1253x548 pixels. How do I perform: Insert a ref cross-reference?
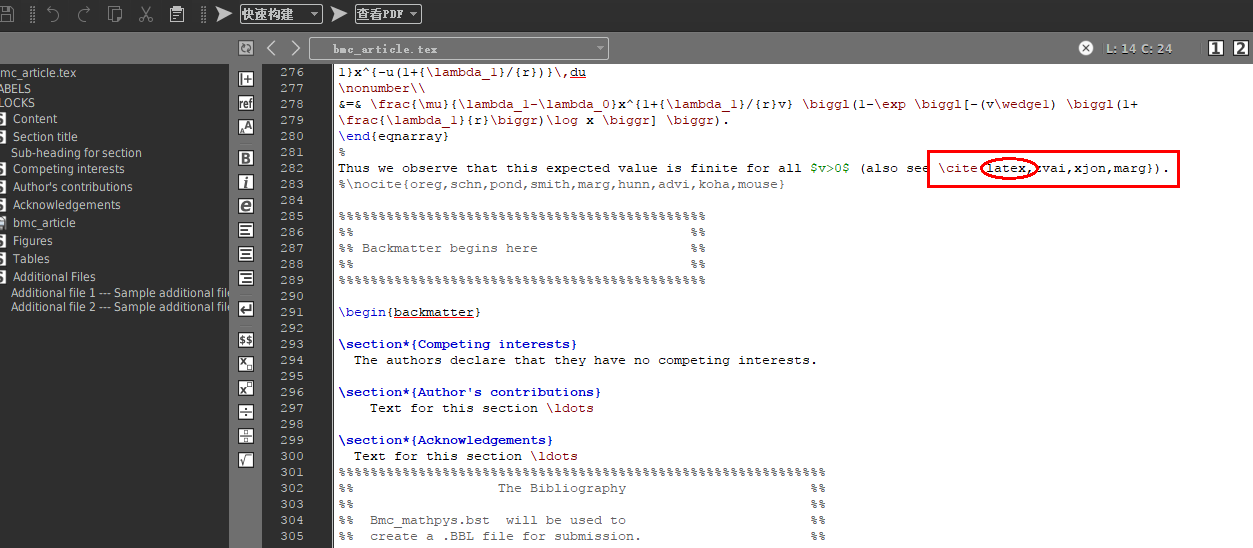[246, 103]
